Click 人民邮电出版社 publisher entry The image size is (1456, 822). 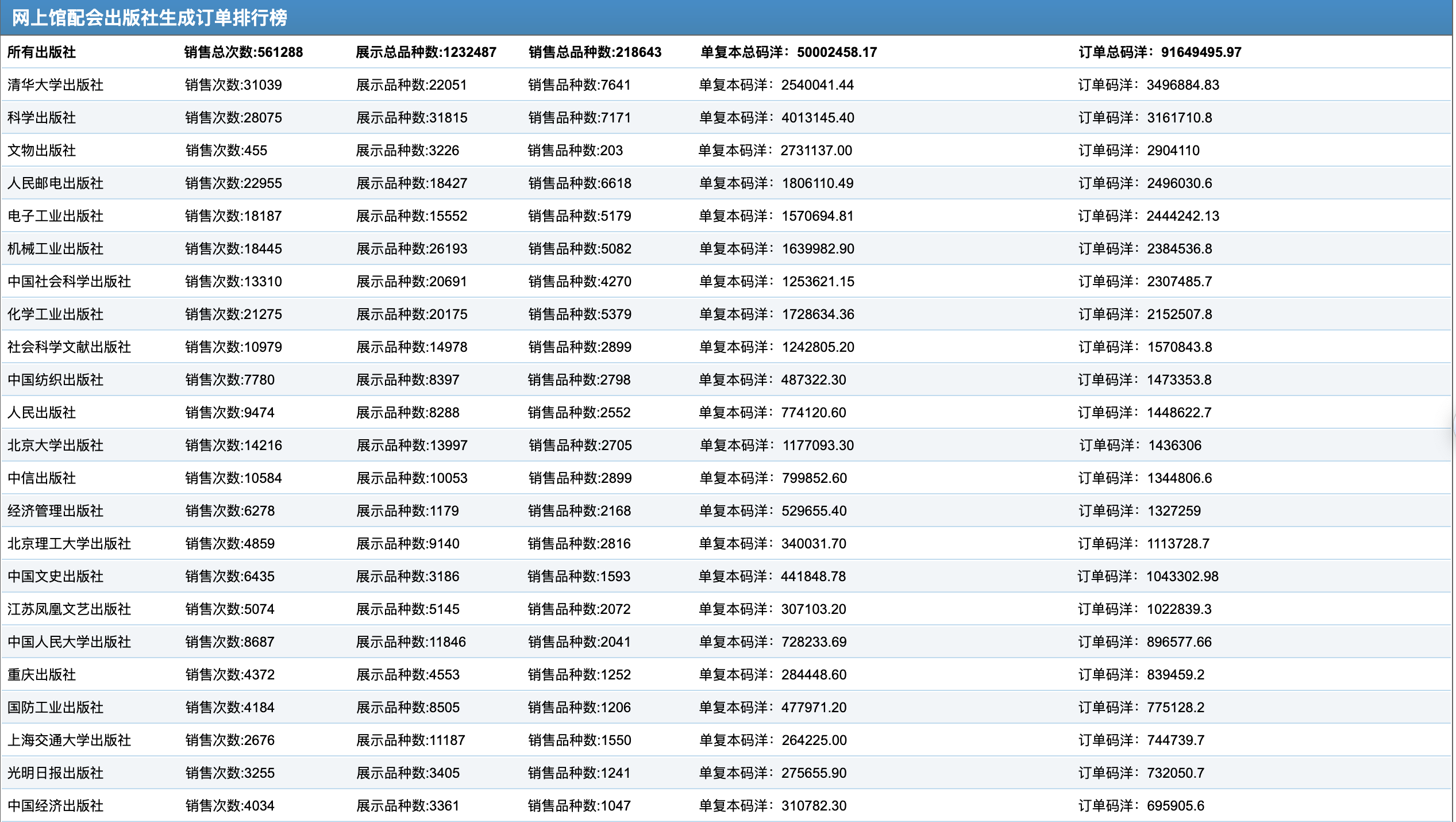55,183
